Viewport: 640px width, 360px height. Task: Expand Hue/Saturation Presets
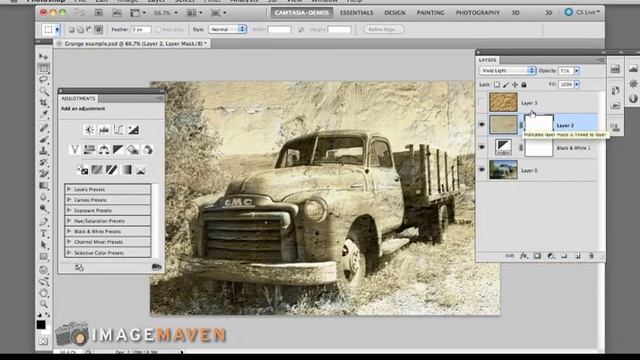(x=69, y=221)
